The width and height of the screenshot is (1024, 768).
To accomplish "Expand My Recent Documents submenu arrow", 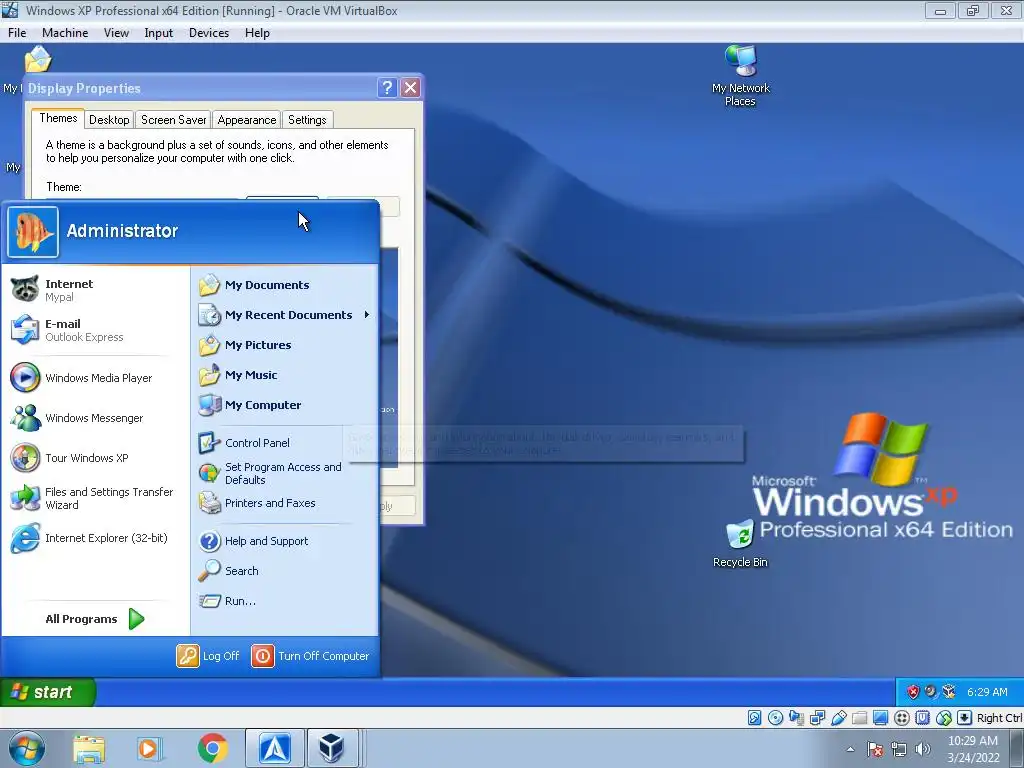I will pyautogui.click(x=367, y=315).
